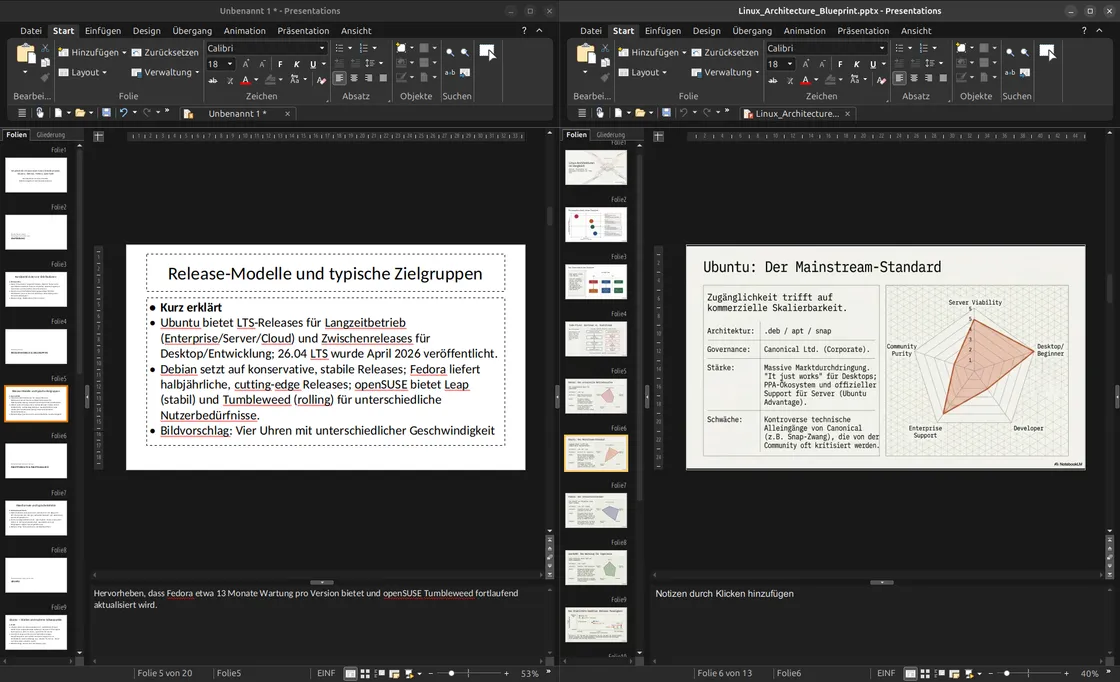Switch to slide sorter view in Linux_Architecture status bar
The width and height of the screenshot is (1120, 682).
pos(925,673)
